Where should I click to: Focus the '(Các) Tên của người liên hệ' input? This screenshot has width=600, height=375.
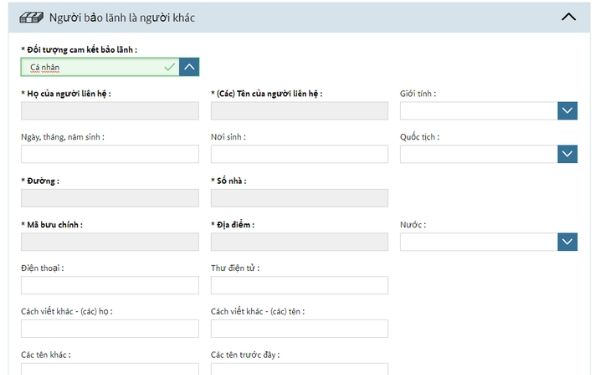[x=299, y=111]
